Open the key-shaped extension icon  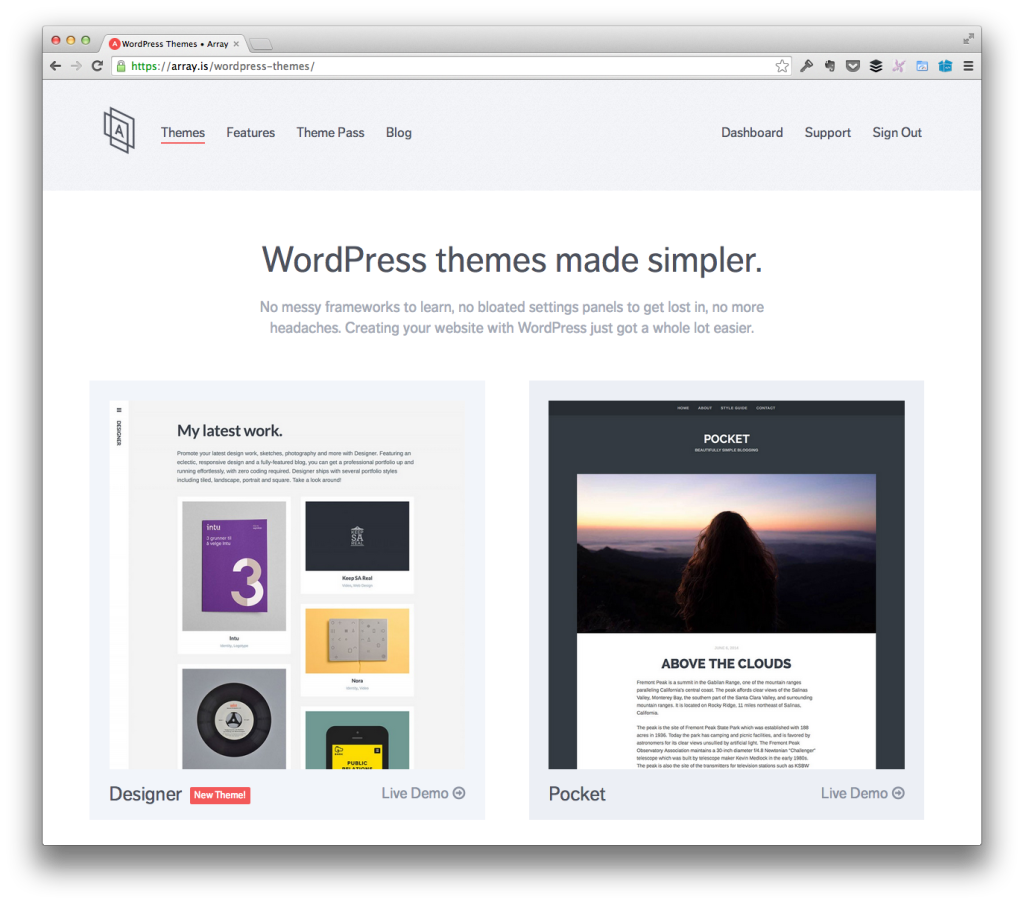(807, 66)
